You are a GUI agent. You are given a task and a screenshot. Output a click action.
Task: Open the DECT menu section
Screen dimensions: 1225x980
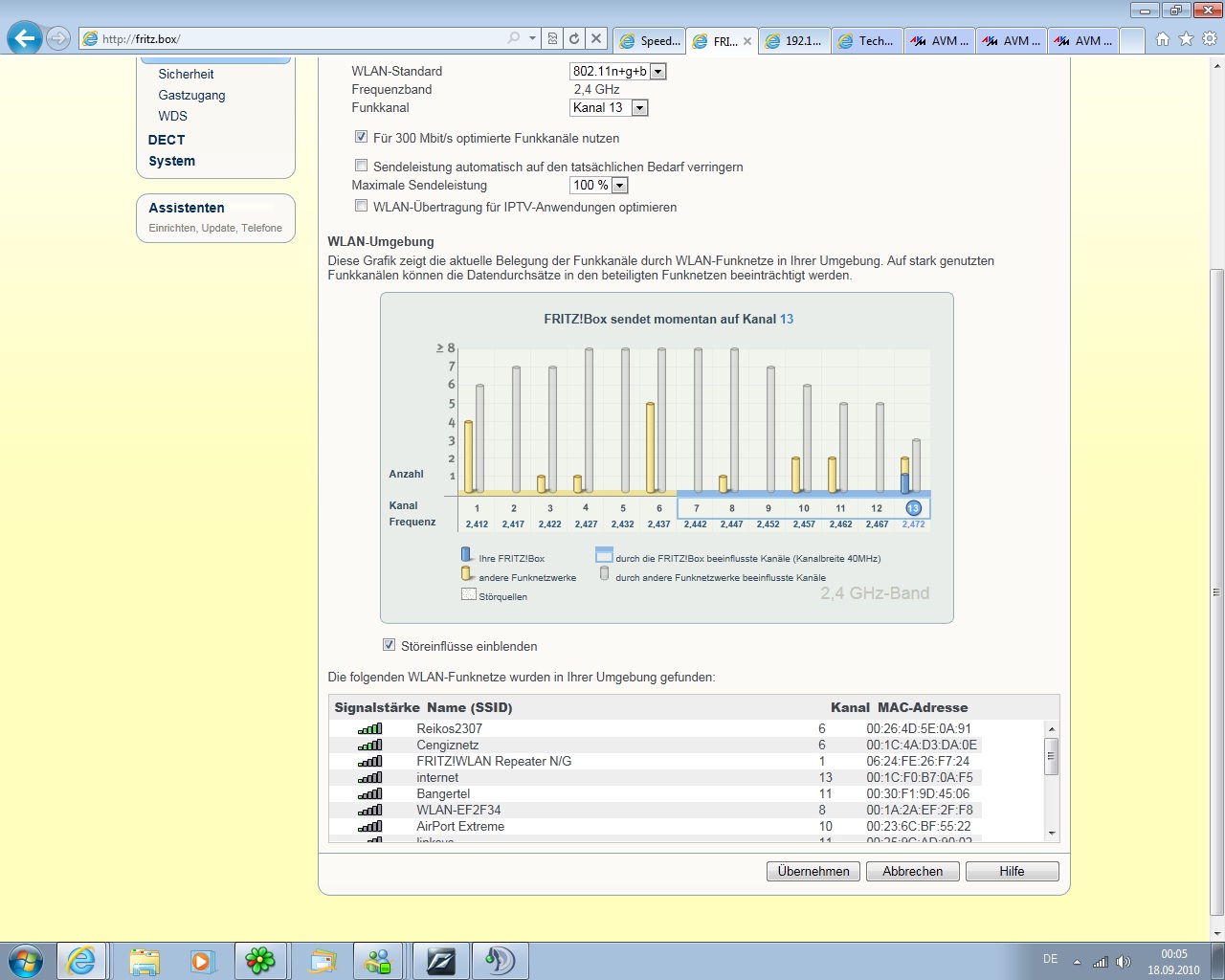(167, 140)
